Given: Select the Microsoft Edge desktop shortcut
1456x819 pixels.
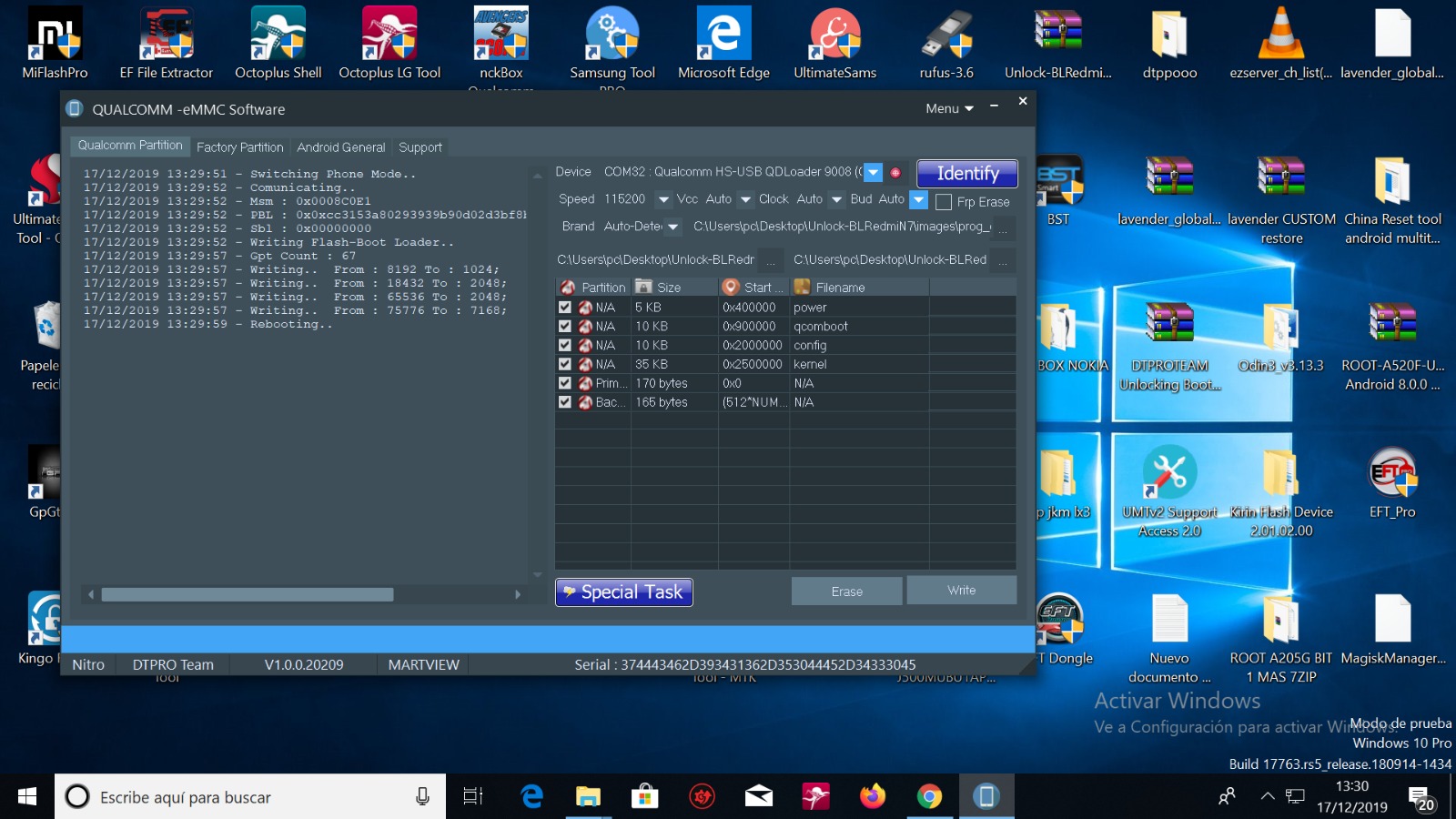Looking at the screenshot, I should [x=724, y=43].
